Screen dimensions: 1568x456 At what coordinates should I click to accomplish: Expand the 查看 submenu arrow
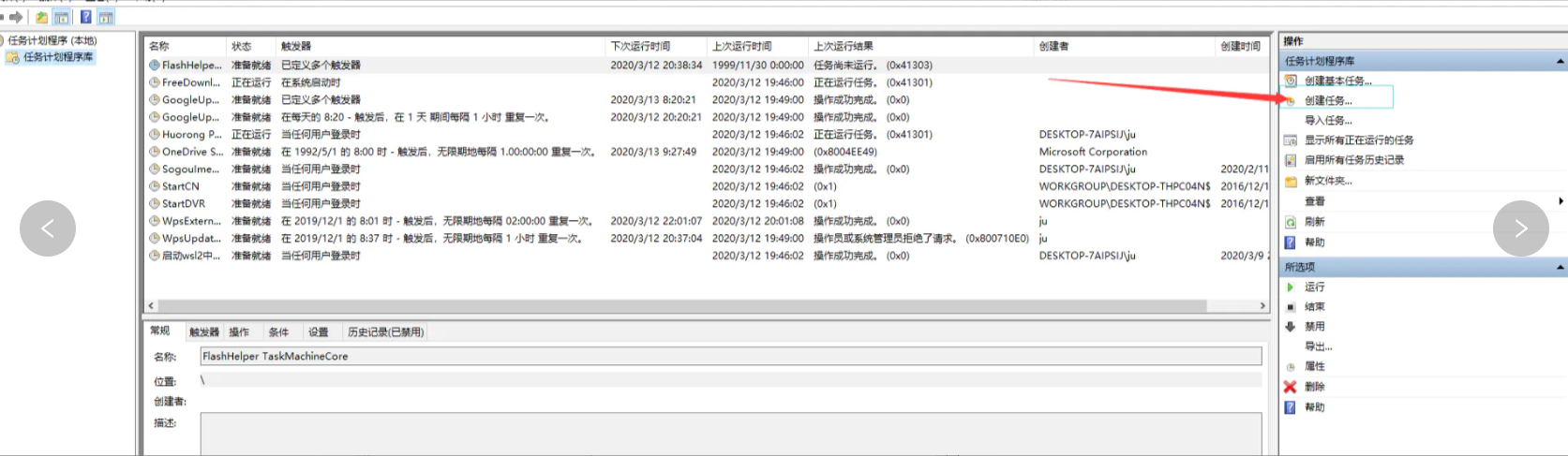click(1561, 201)
